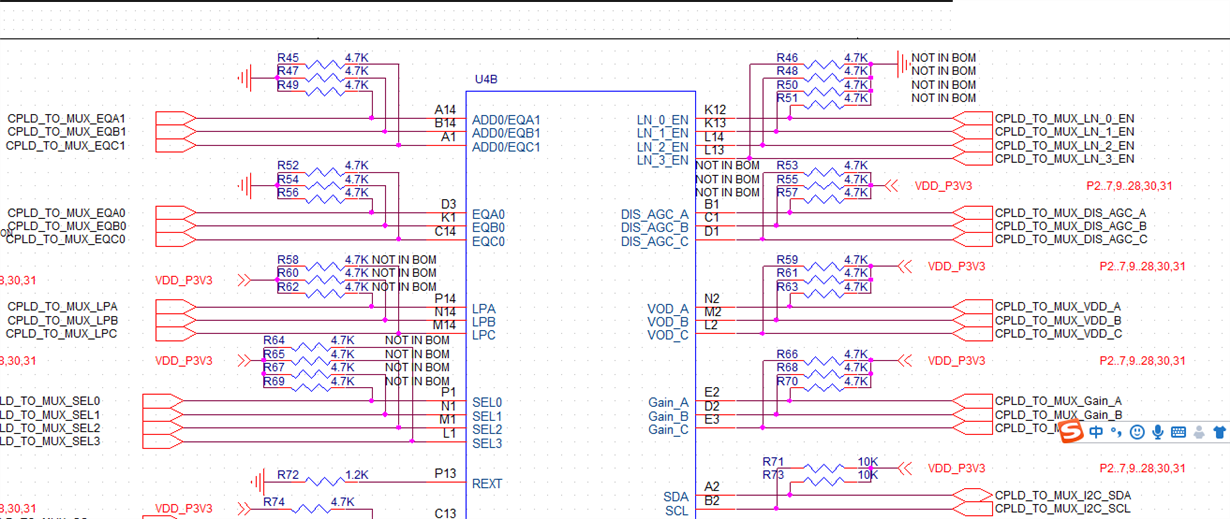
Task: Click the user account icon in IME toolbar
Action: pos(1198,432)
